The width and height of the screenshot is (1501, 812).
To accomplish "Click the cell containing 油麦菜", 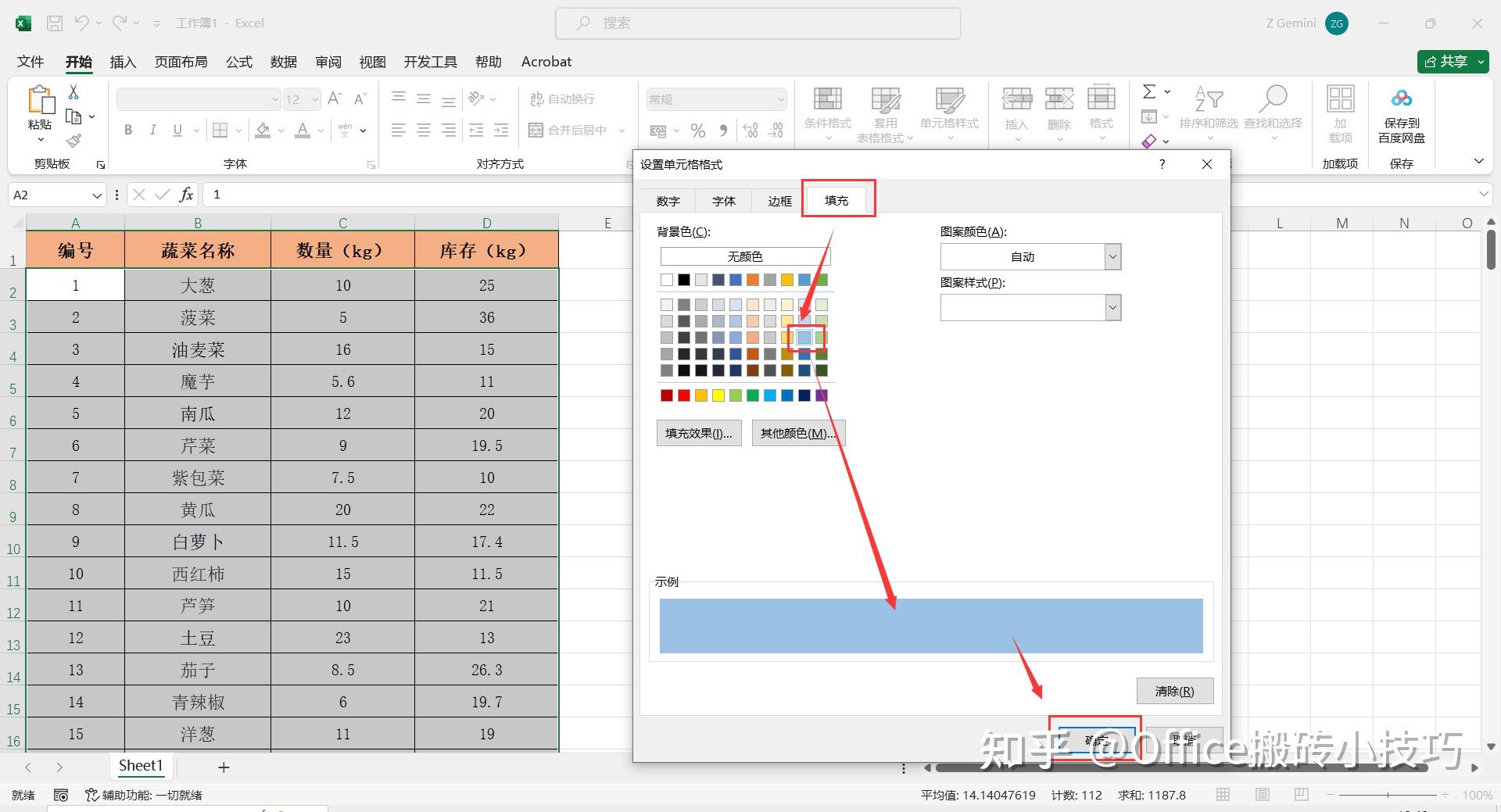I will click(x=198, y=349).
